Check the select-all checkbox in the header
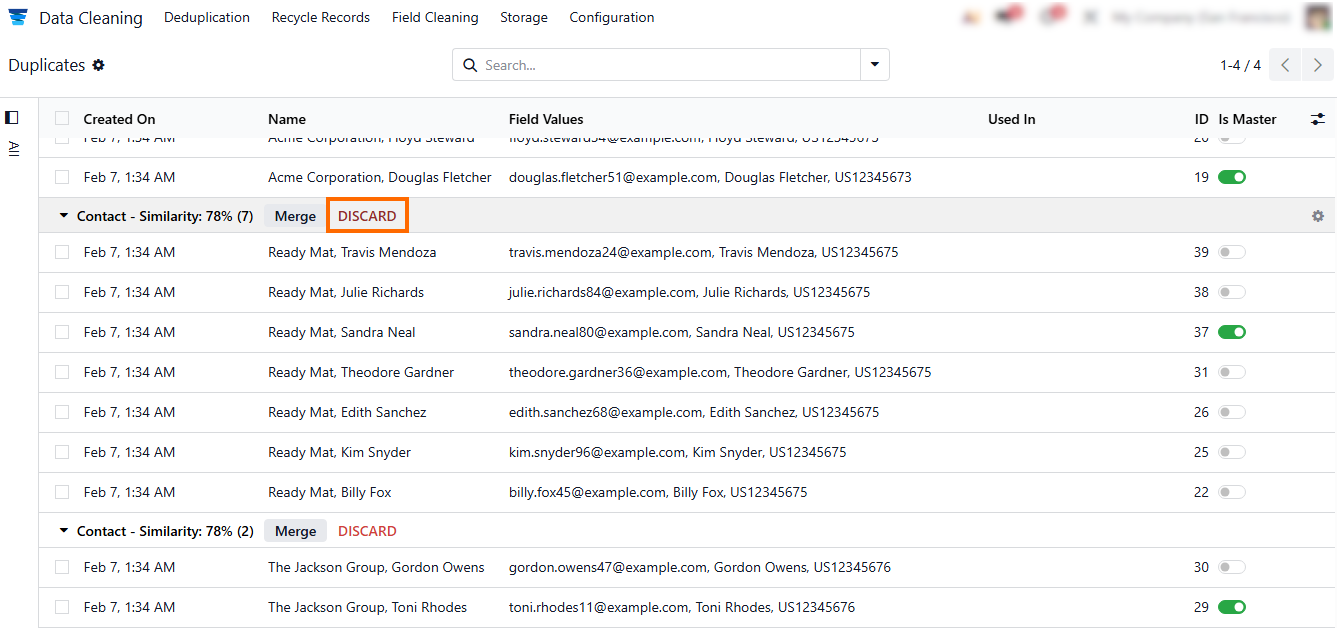 coord(62,118)
